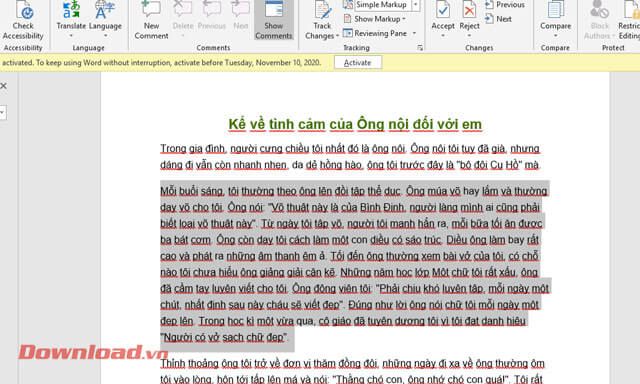Go to the Next change
The height and width of the screenshot is (384, 640).
tap(498, 19)
